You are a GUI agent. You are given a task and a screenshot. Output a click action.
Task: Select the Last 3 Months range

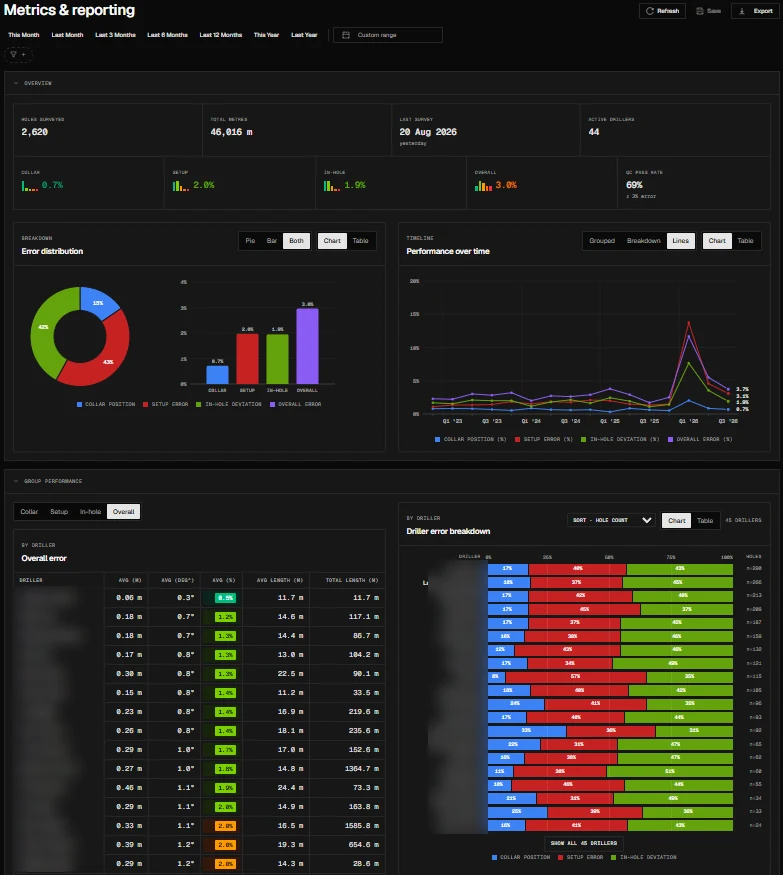116,35
